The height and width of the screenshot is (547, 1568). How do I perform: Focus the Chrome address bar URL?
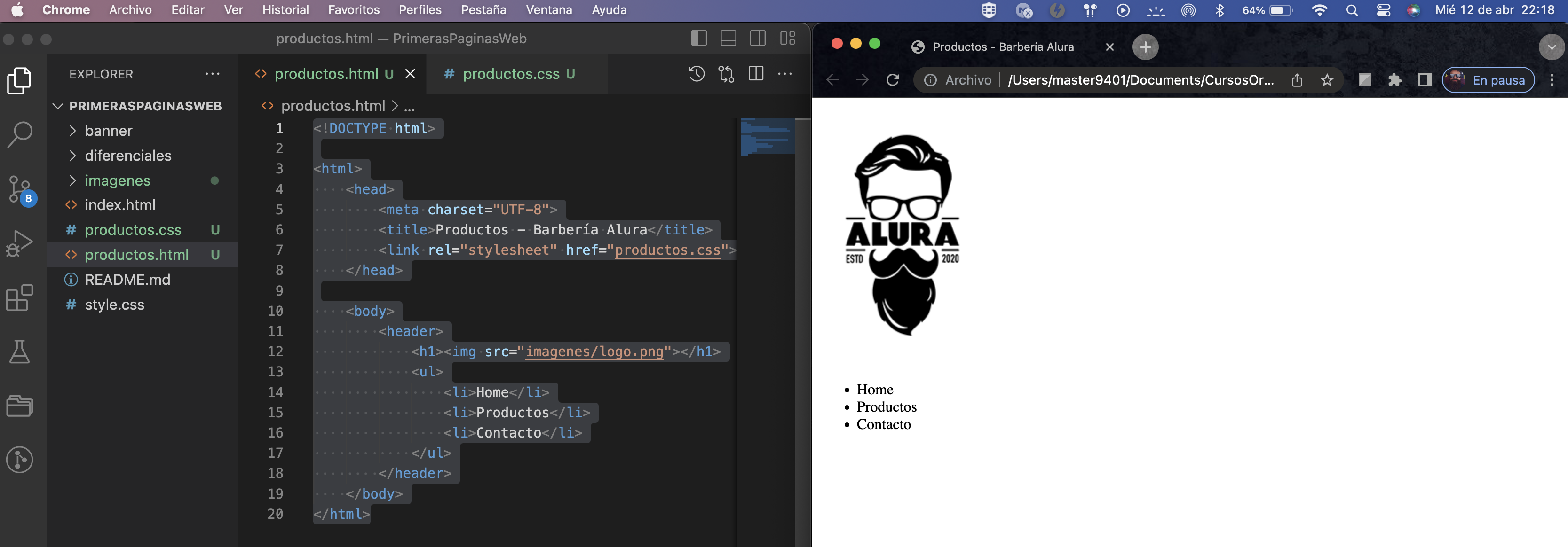pyautogui.click(x=1140, y=80)
